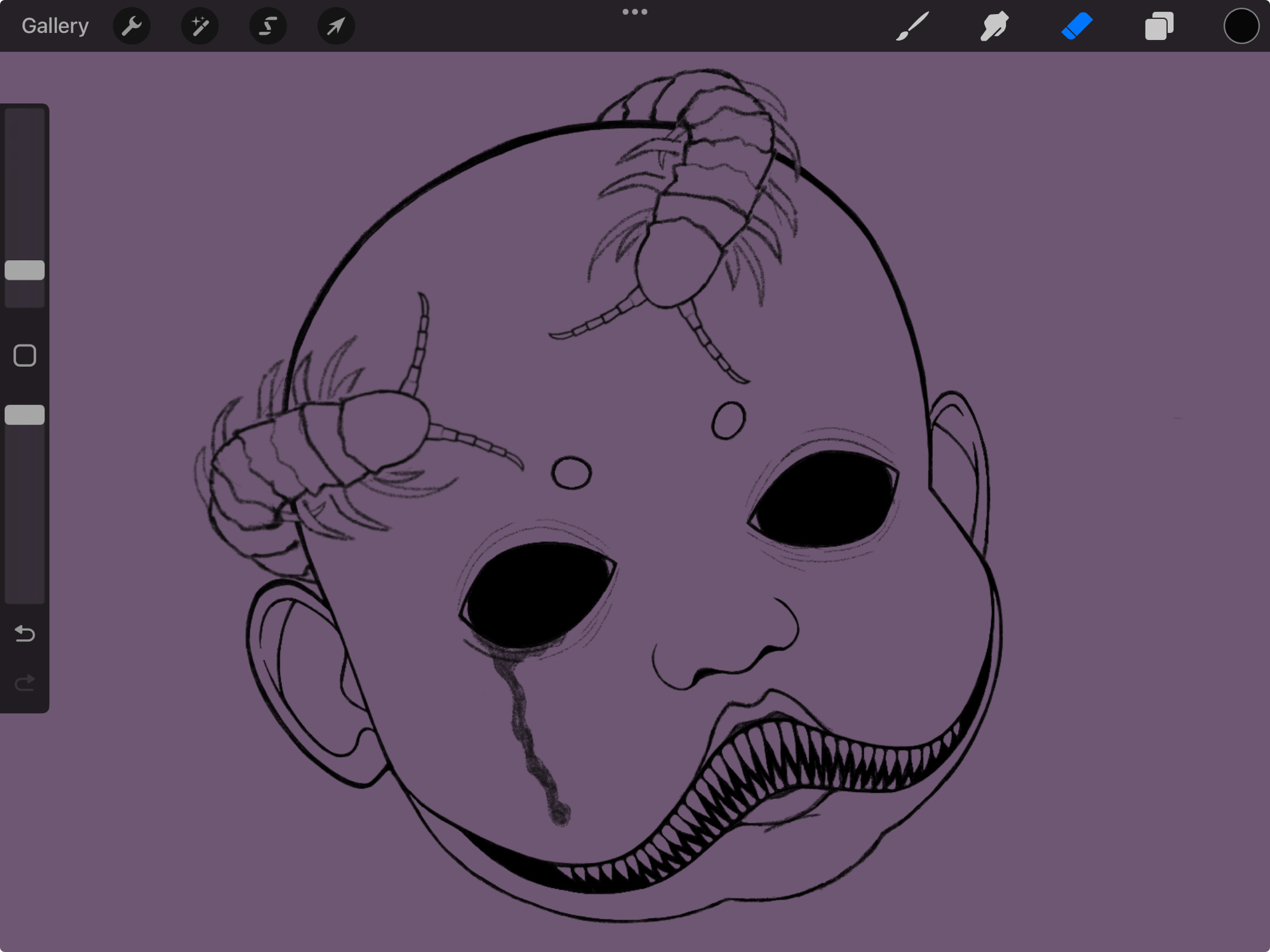Select the Paint brush tool
The height and width of the screenshot is (952, 1270).
click(x=912, y=26)
